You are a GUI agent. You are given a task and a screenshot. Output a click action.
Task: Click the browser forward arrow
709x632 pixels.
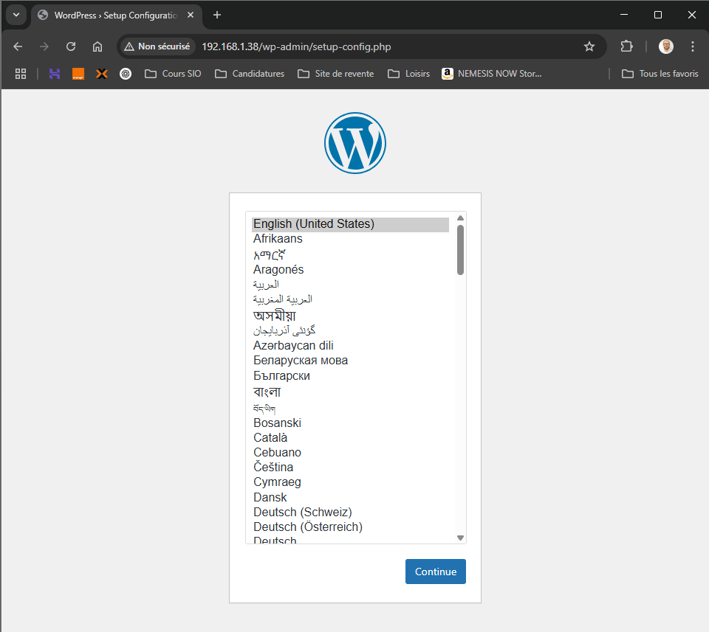[x=44, y=47]
